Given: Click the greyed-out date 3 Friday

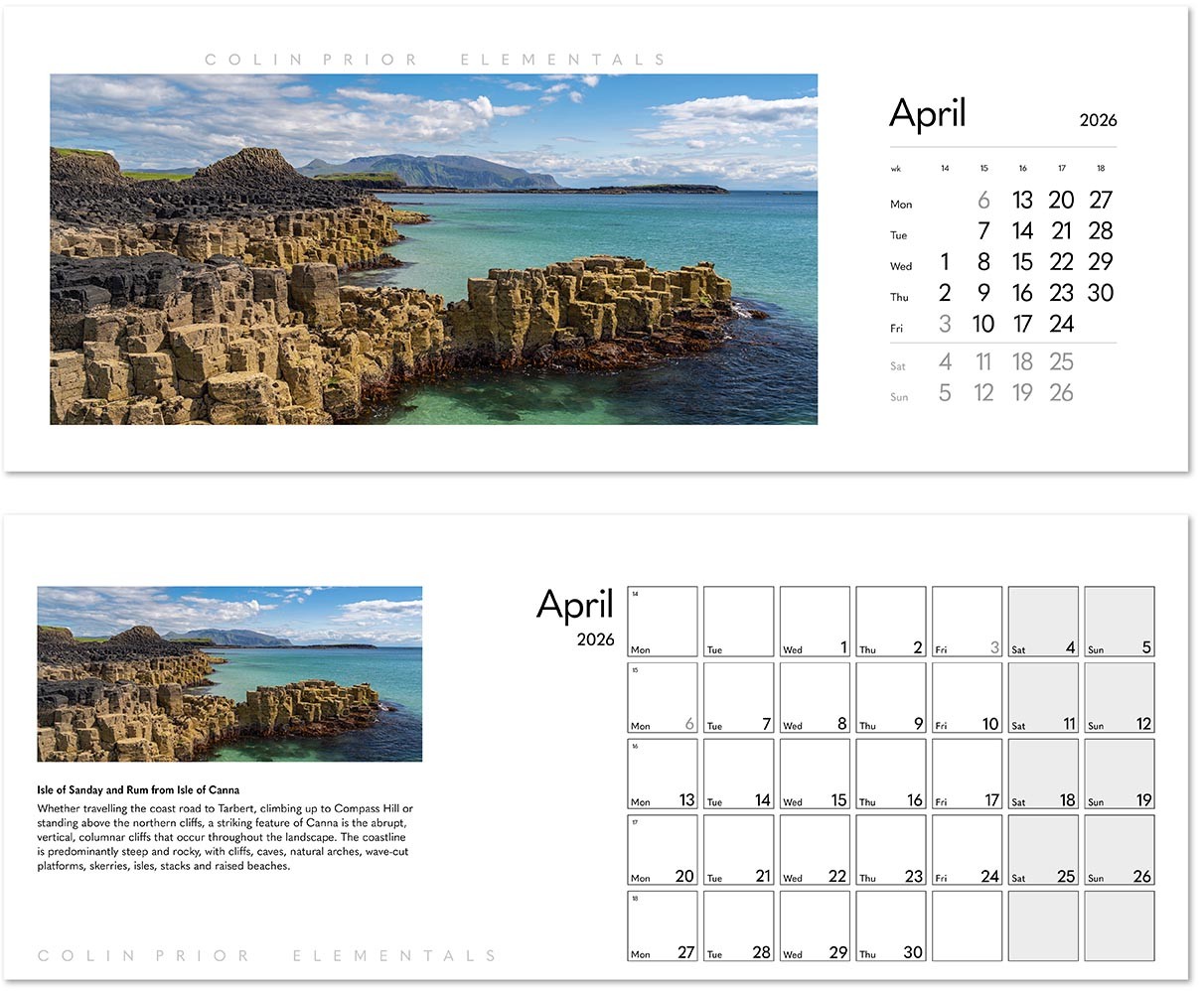Looking at the screenshot, I should pos(944,324).
